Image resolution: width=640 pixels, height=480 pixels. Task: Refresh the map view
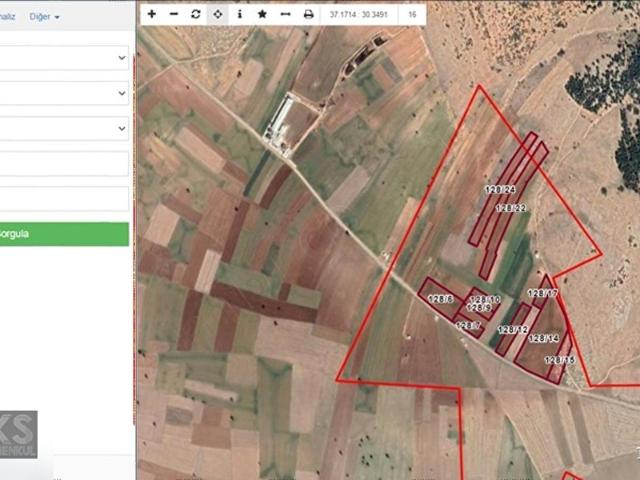click(196, 14)
